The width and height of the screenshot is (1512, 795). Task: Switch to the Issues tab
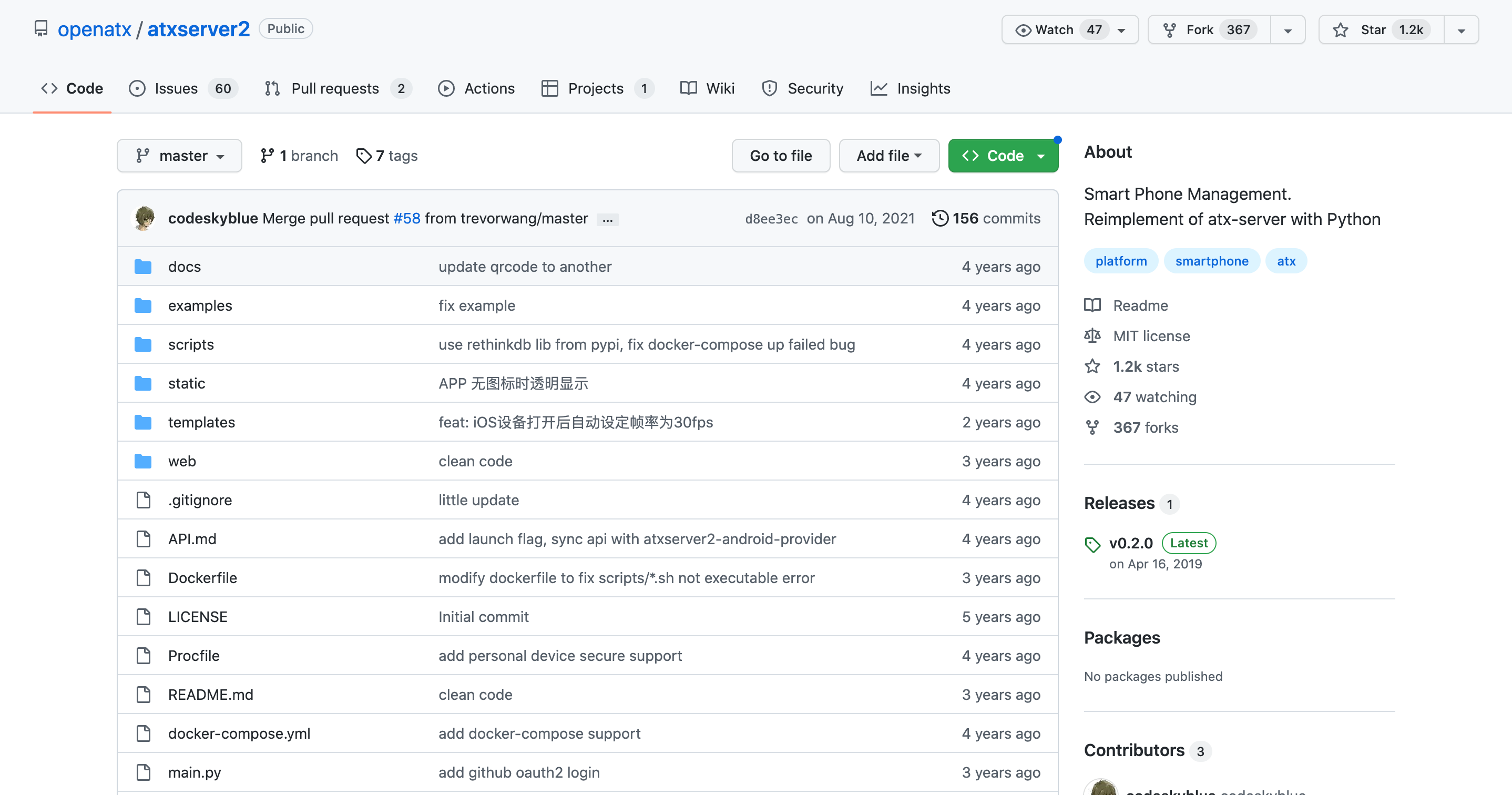(x=175, y=88)
